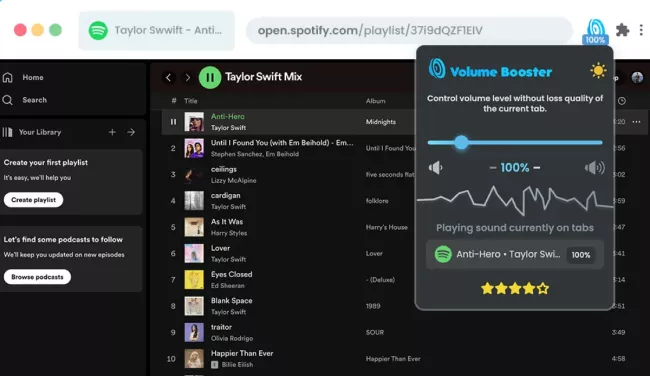Click the cardigan album cover thumbnail
The image size is (650, 376).
click(x=194, y=201)
